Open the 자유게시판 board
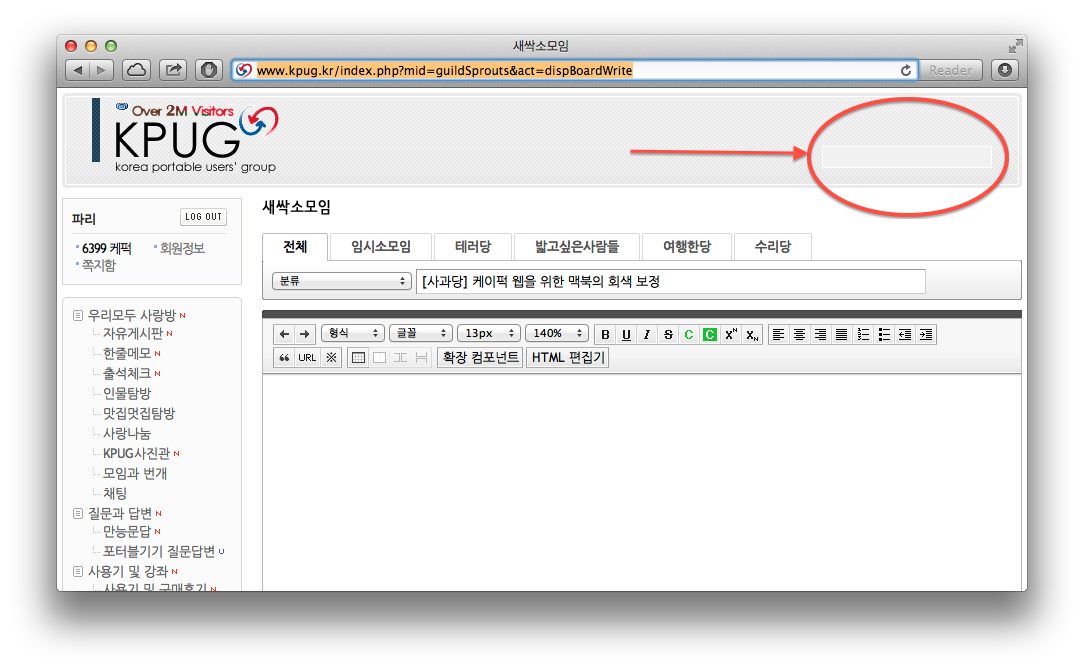Image resolution: width=1084 pixels, height=670 pixels. click(x=133, y=333)
